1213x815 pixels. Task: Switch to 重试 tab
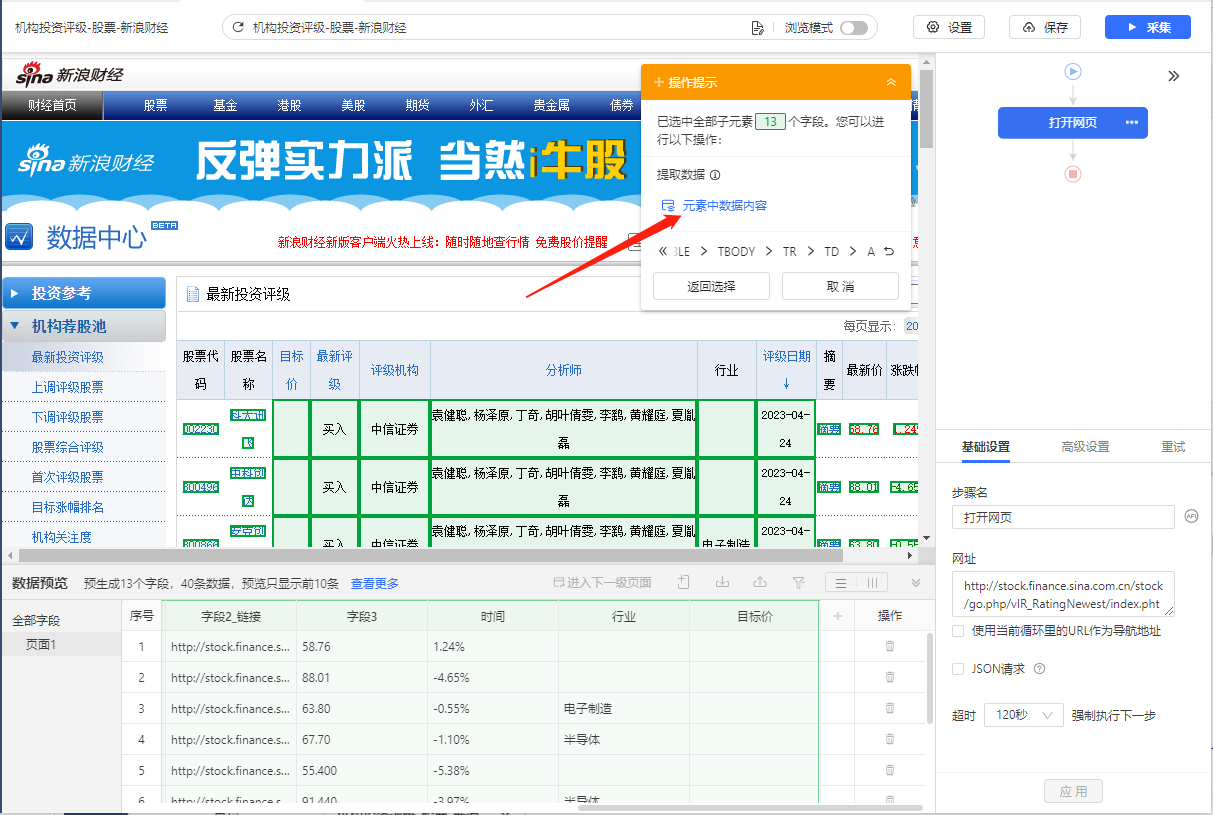(x=1173, y=447)
